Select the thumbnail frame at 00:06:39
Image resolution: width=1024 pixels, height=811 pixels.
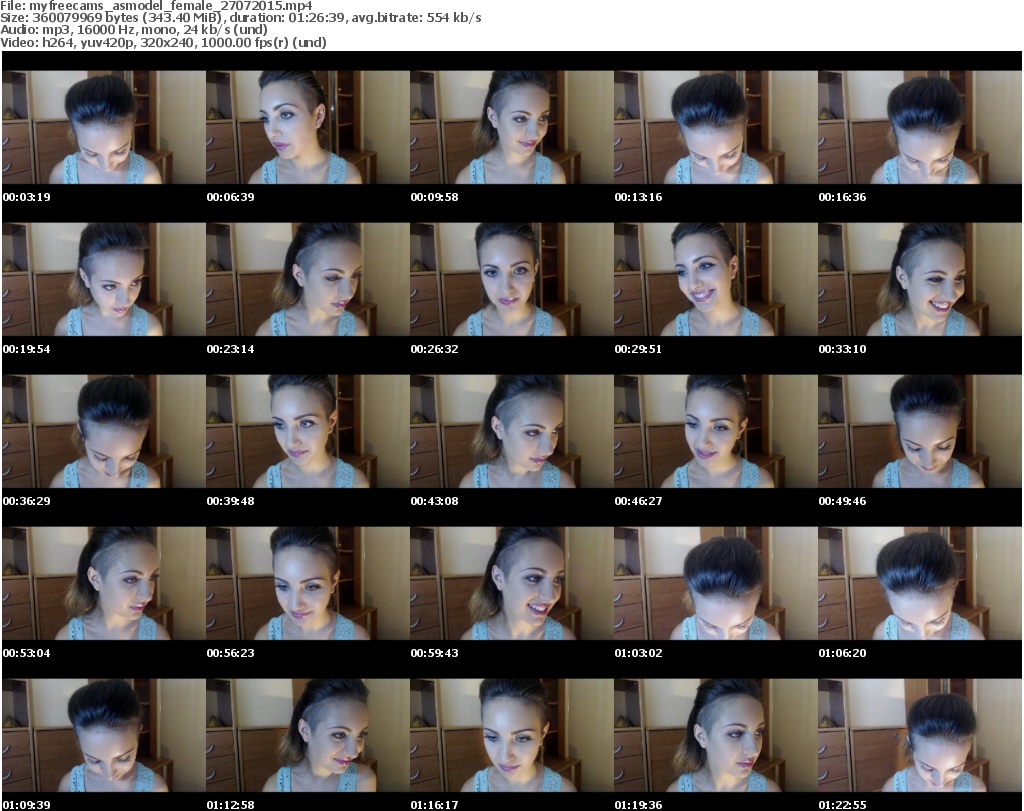[x=308, y=127]
